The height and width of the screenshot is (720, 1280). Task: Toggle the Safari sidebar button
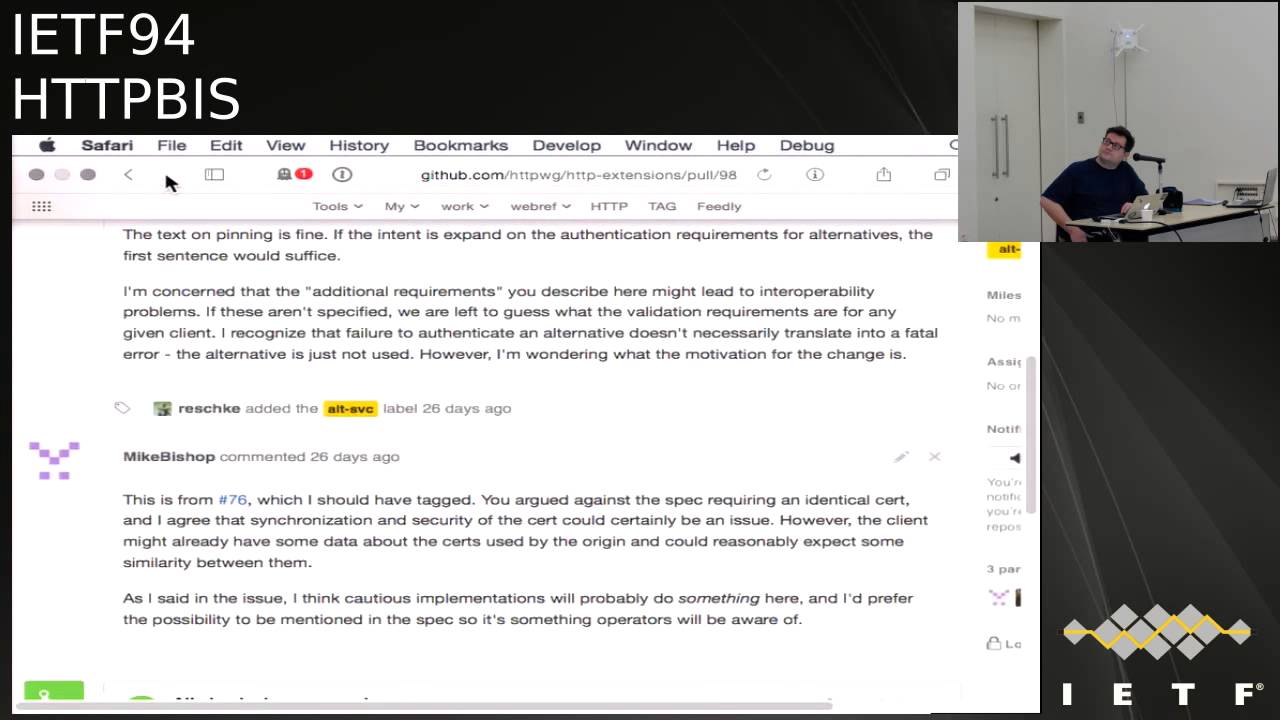[x=214, y=175]
